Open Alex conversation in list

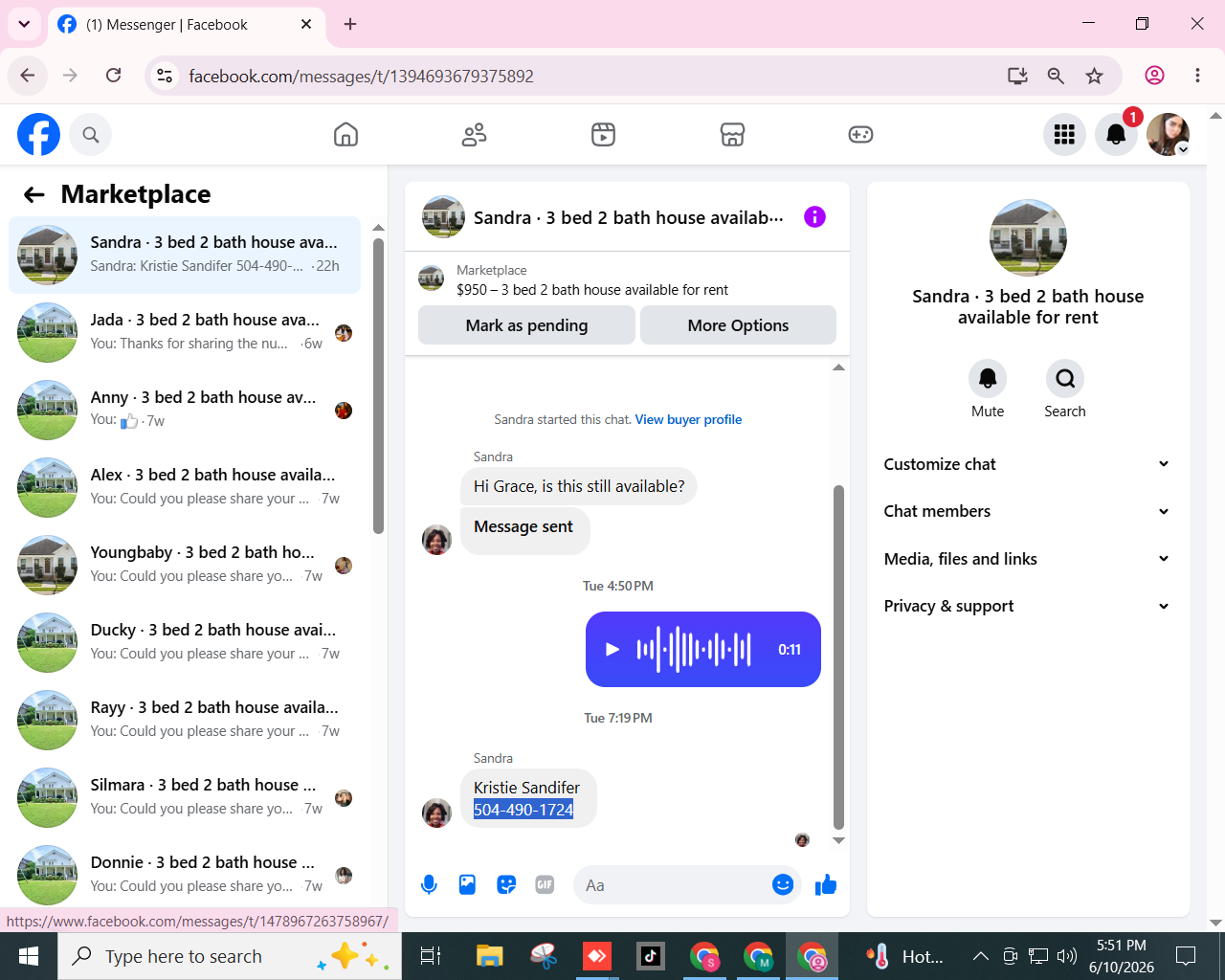tap(185, 487)
